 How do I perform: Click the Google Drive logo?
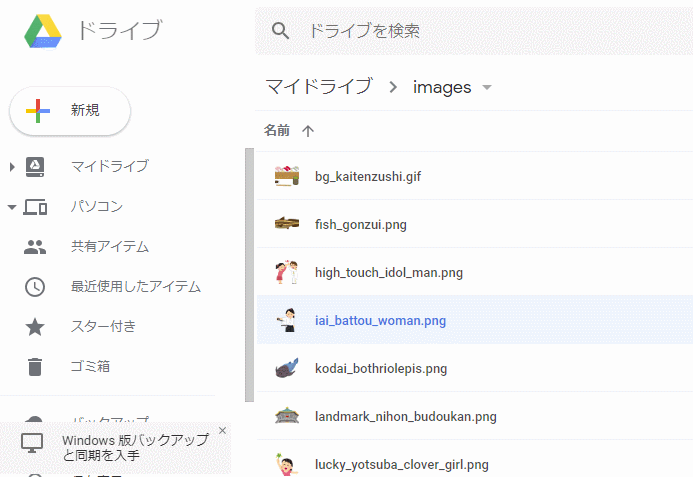(43, 31)
